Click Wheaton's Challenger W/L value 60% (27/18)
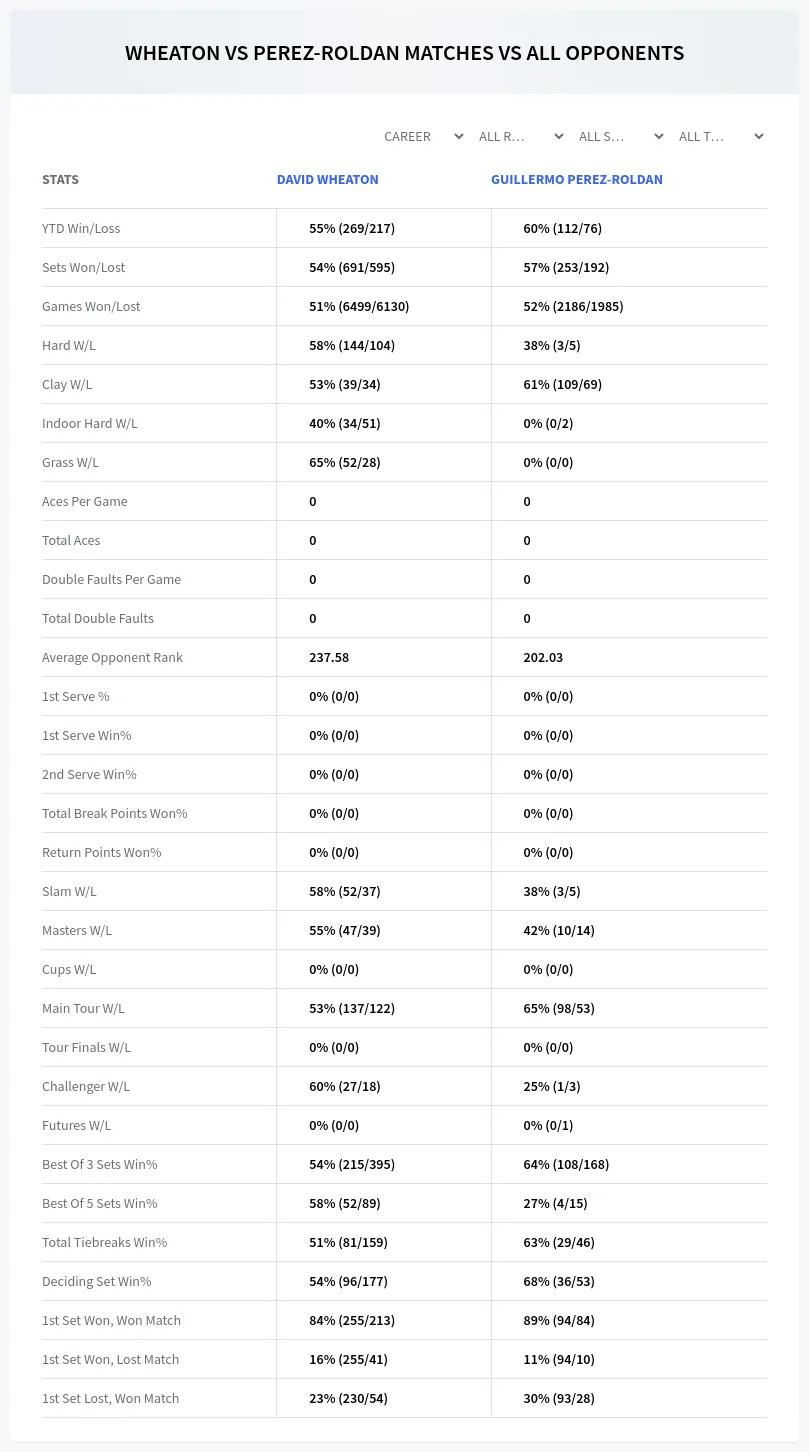The height and width of the screenshot is (1452, 809). click(344, 1086)
